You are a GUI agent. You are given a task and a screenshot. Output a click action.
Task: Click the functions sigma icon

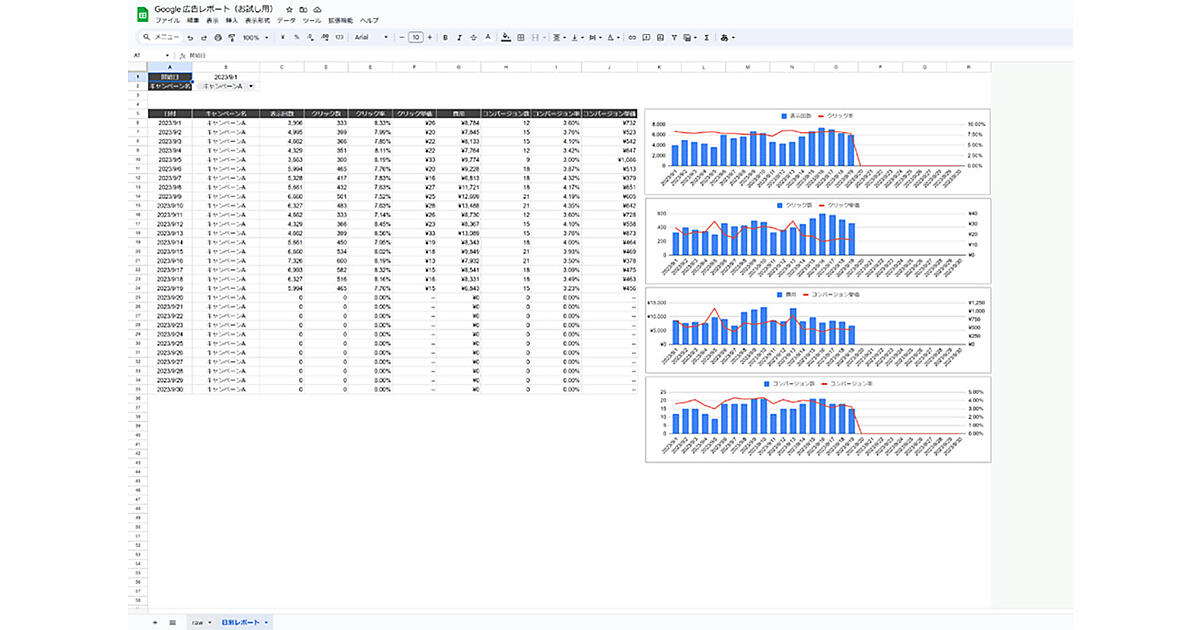point(707,38)
